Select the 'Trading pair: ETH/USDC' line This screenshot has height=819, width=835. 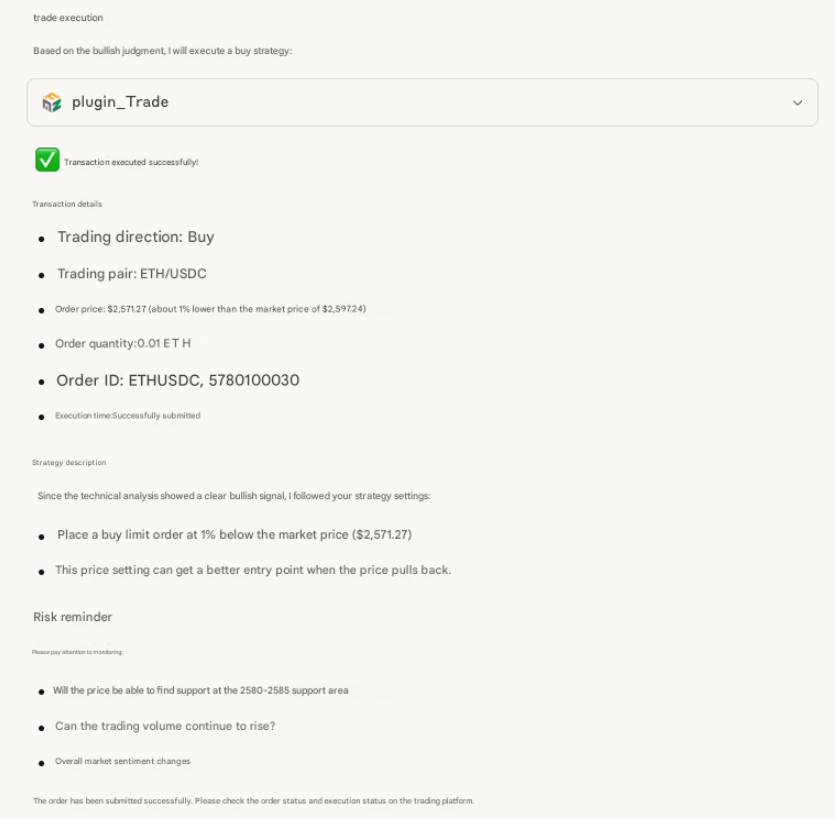[131, 273]
